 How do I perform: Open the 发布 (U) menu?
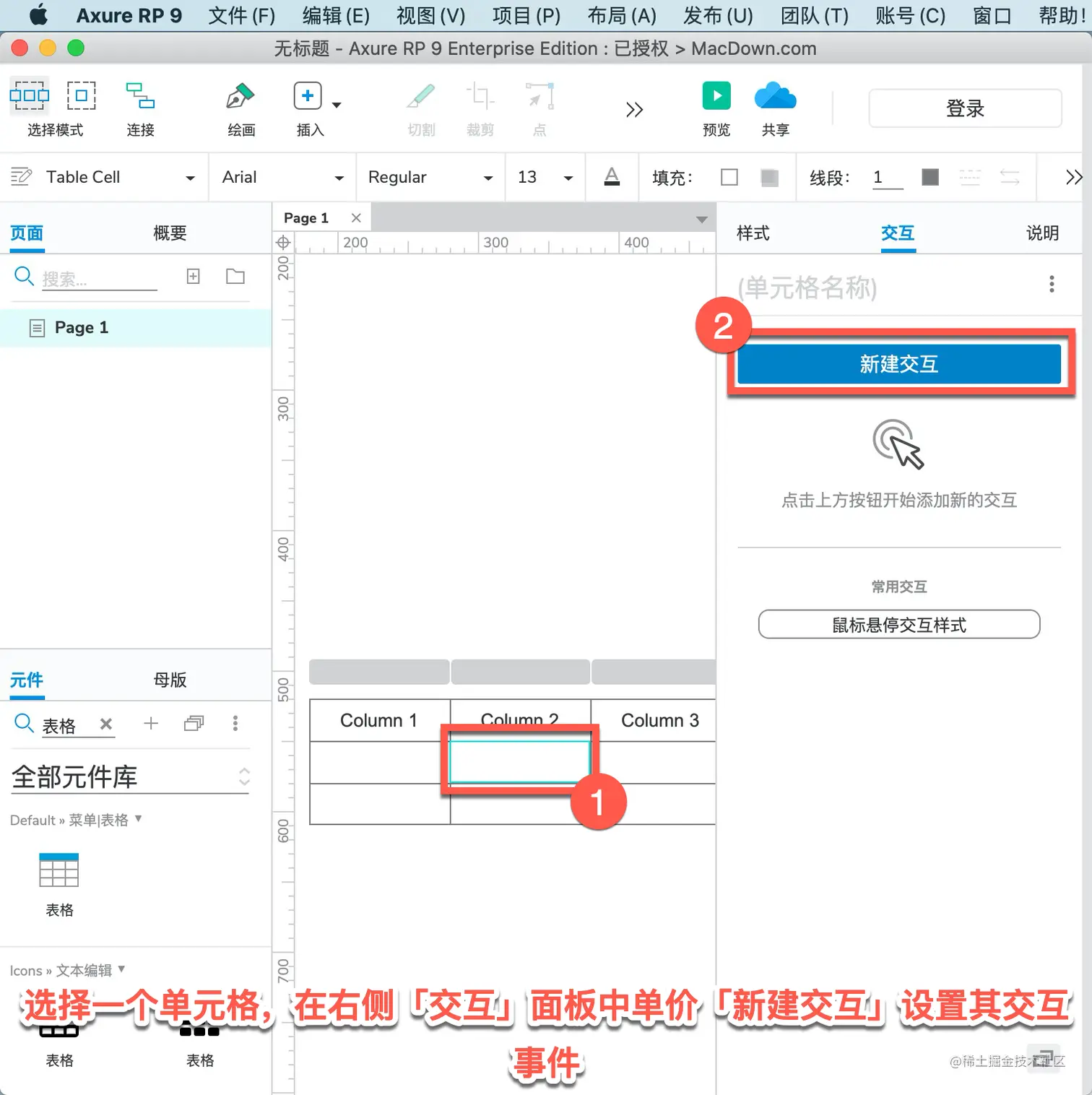click(718, 15)
